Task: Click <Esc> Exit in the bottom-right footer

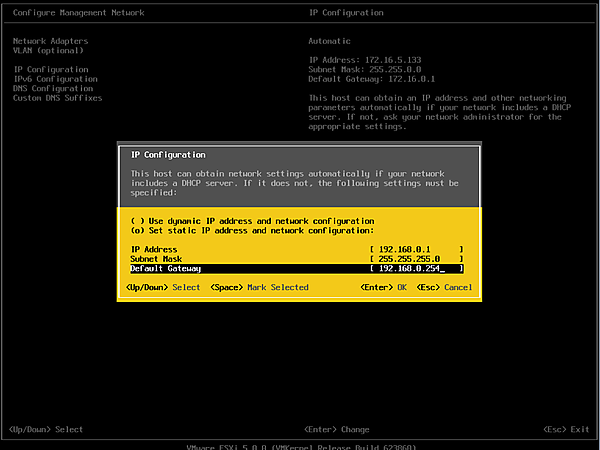Action: (566, 429)
